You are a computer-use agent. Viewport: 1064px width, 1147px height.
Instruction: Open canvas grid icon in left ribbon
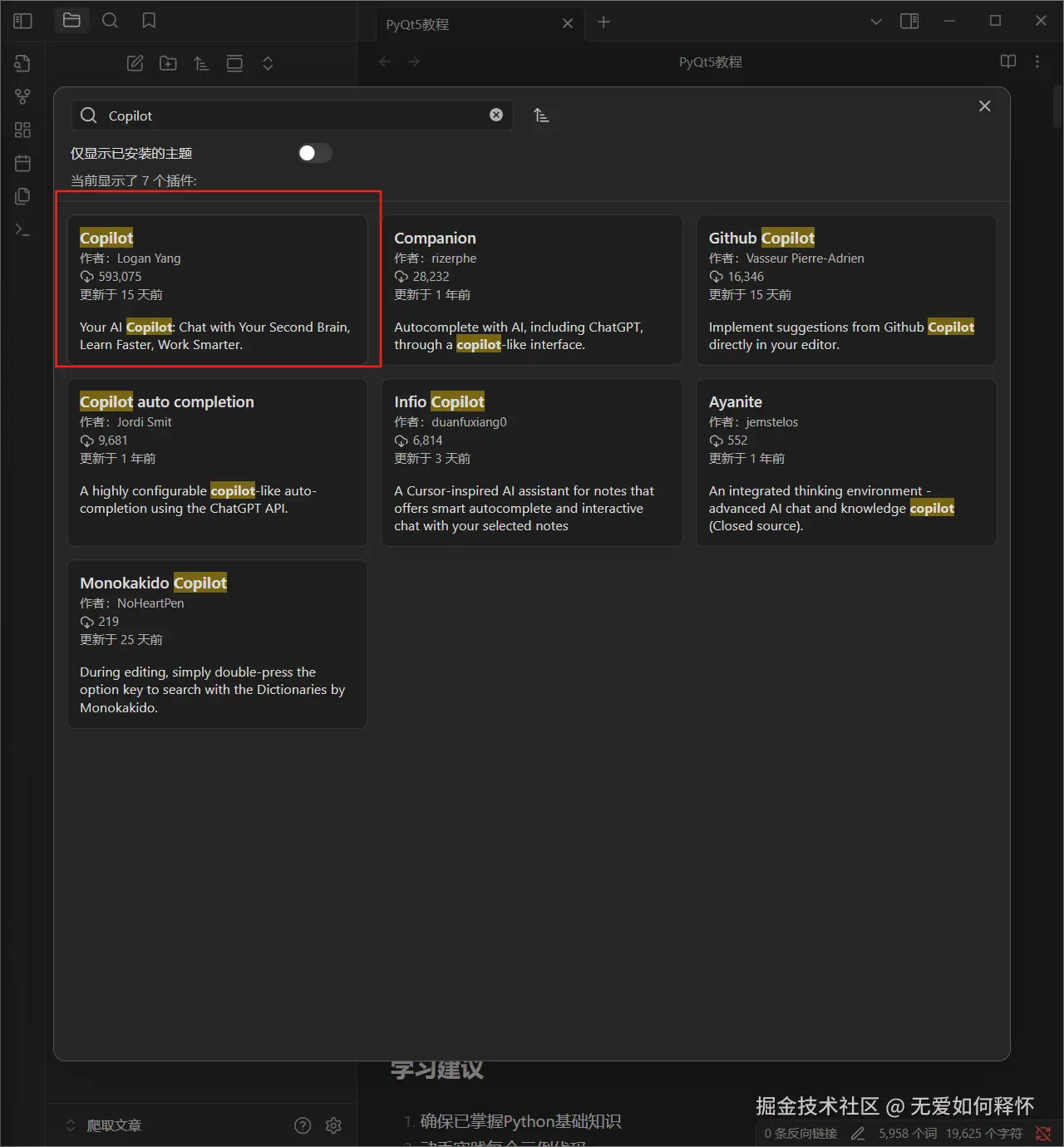(22, 130)
